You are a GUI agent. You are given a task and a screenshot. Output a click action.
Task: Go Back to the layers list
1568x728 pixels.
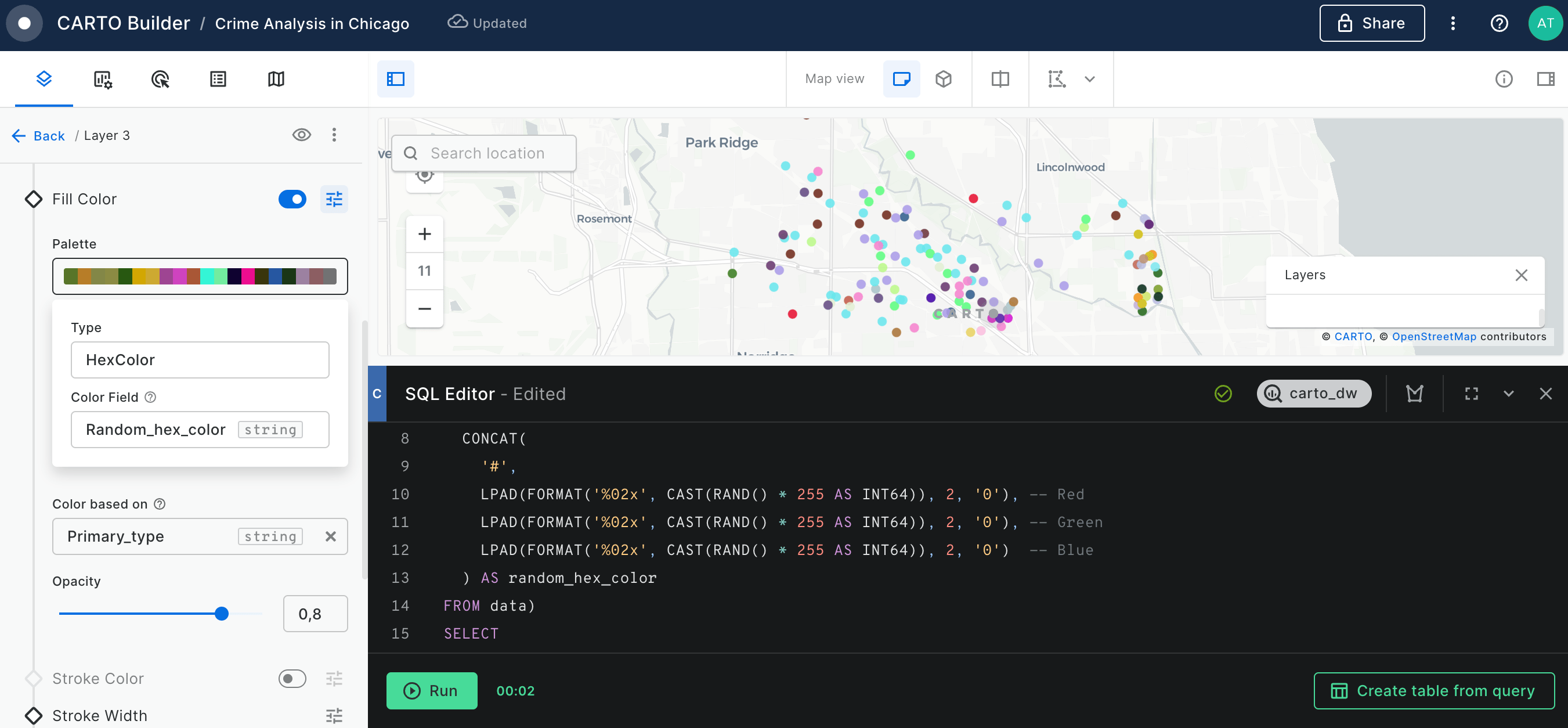pyautogui.click(x=38, y=136)
